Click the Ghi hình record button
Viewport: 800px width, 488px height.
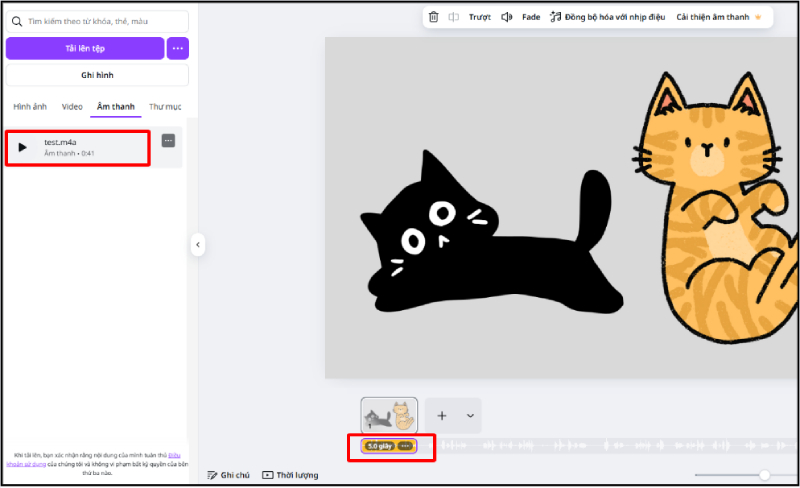pyautogui.click(x=97, y=75)
